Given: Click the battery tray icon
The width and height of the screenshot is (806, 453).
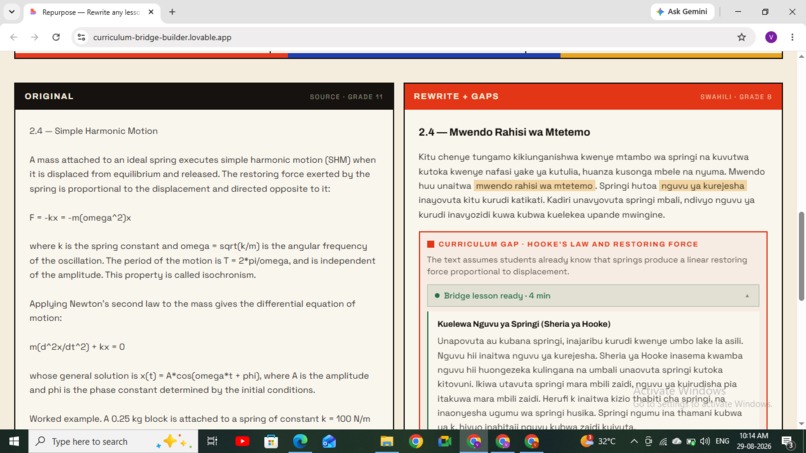Looking at the screenshot, I should (691, 441).
